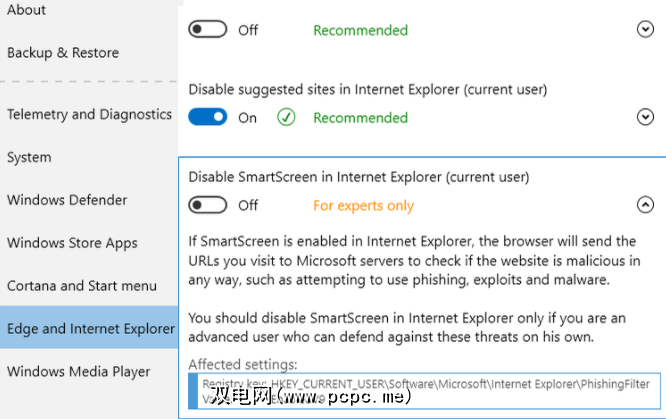Collapse the SmartScreen setting details

pos(645,205)
